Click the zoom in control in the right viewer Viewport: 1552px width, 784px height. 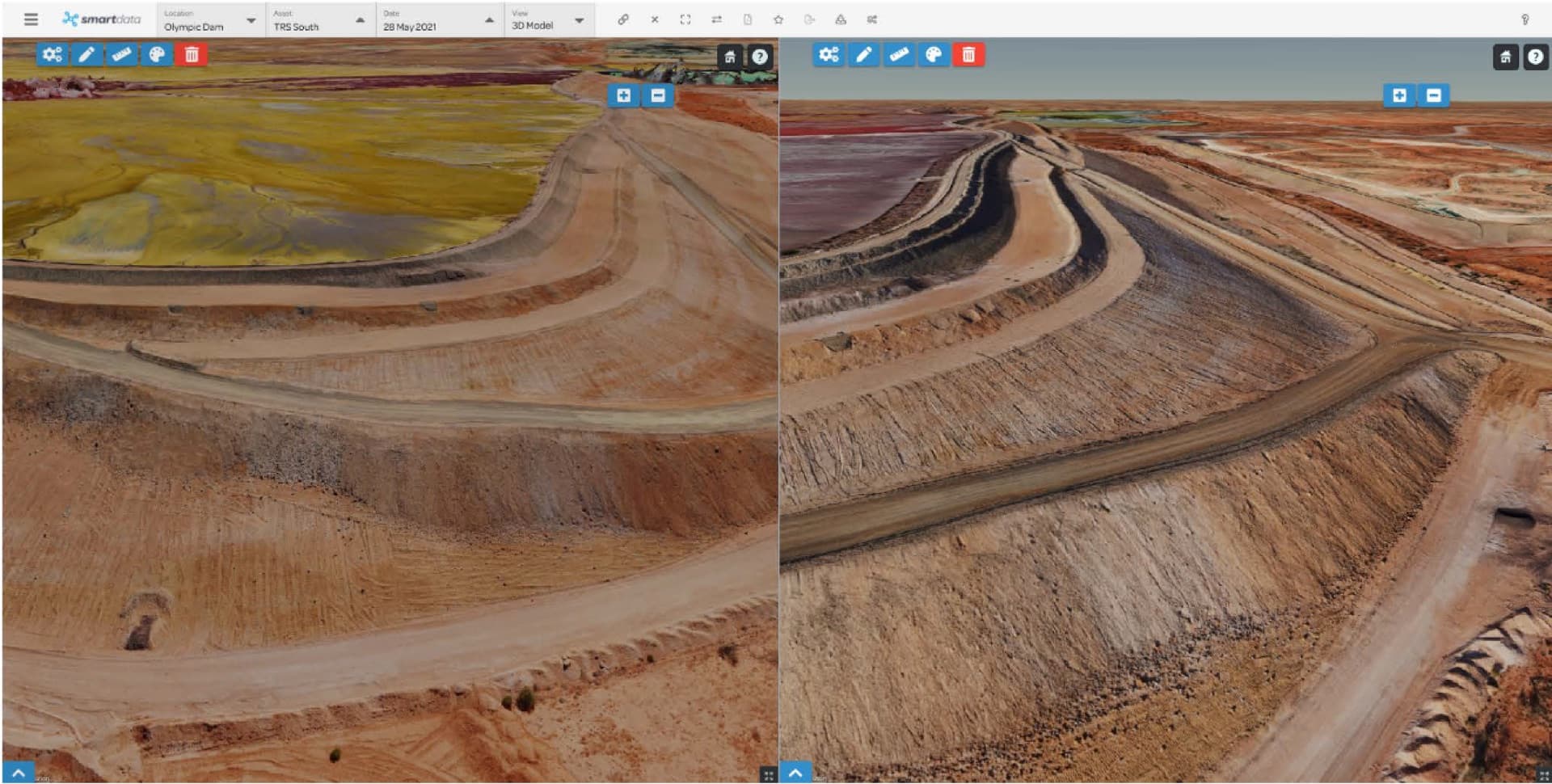point(1400,95)
